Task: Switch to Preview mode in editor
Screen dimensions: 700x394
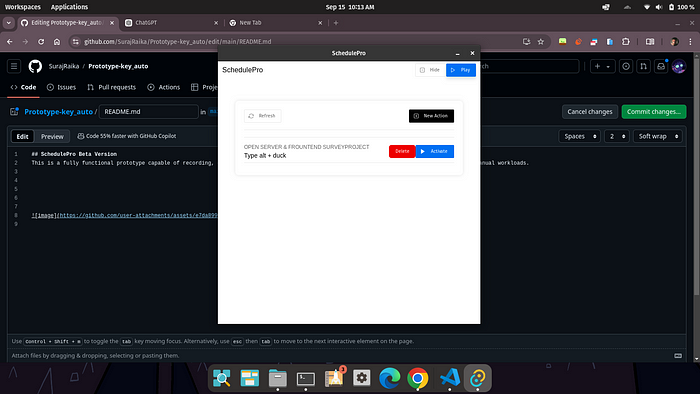Action: (52, 137)
